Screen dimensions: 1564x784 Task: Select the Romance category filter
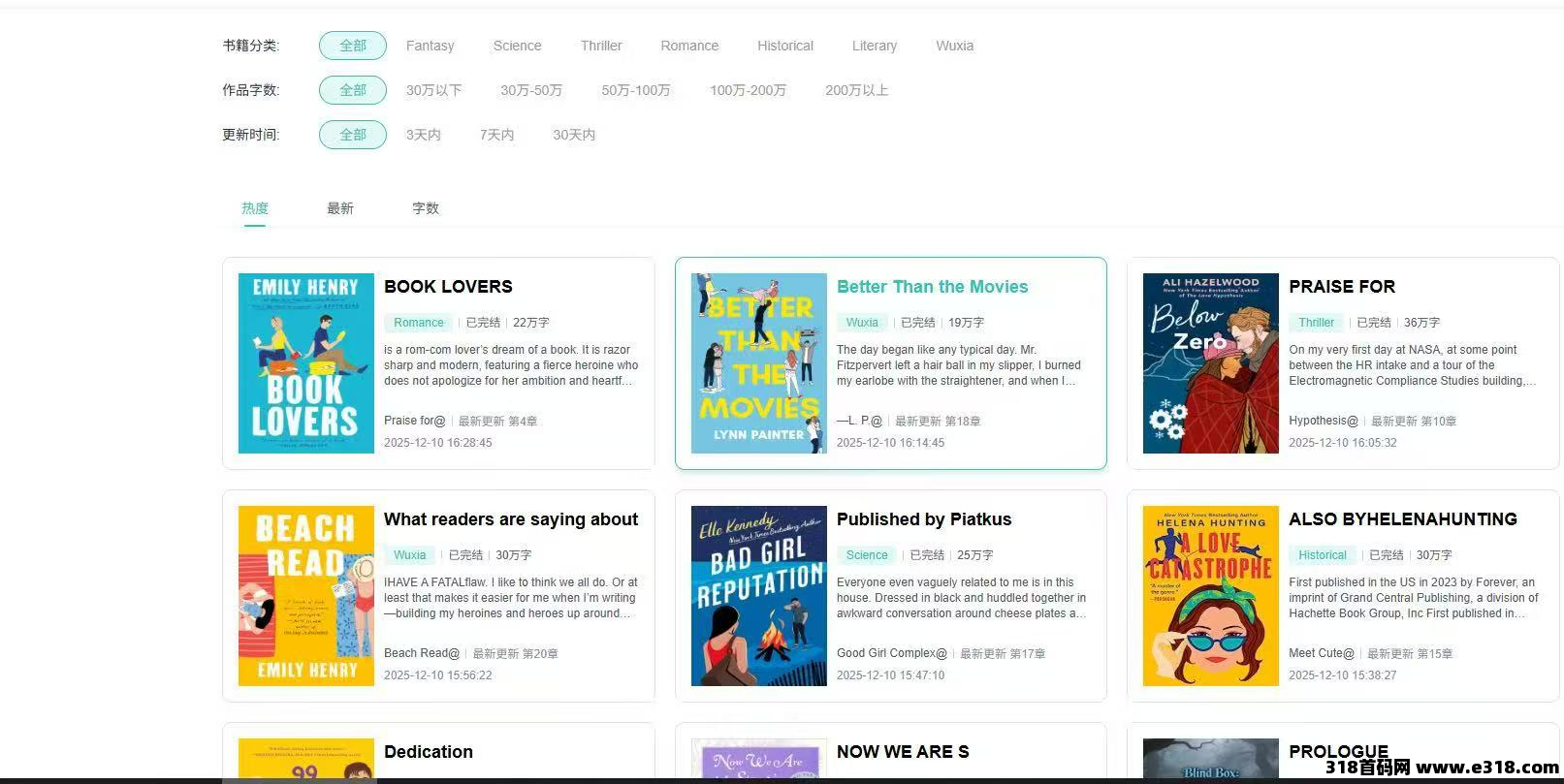click(x=689, y=46)
